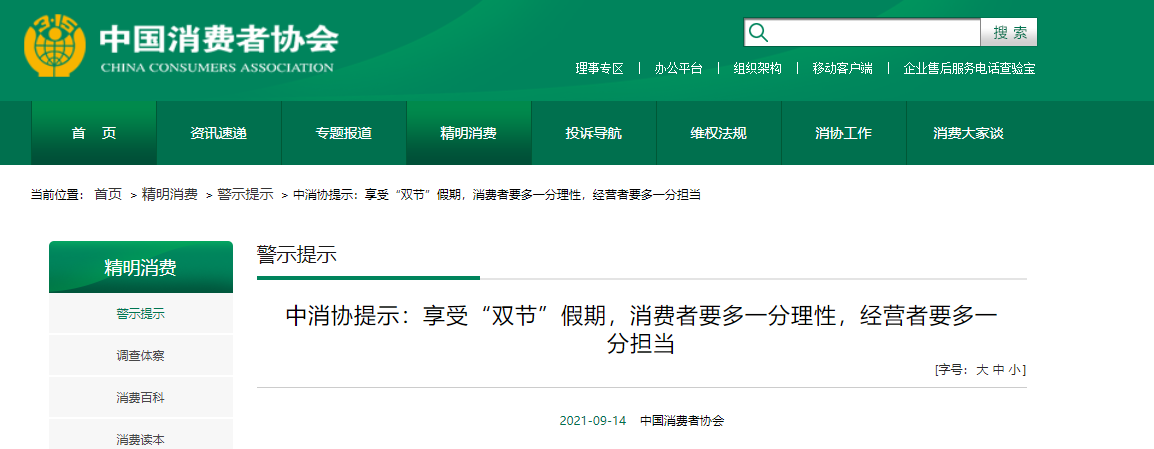Open 消费大家谈 navigation item

(x=968, y=134)
